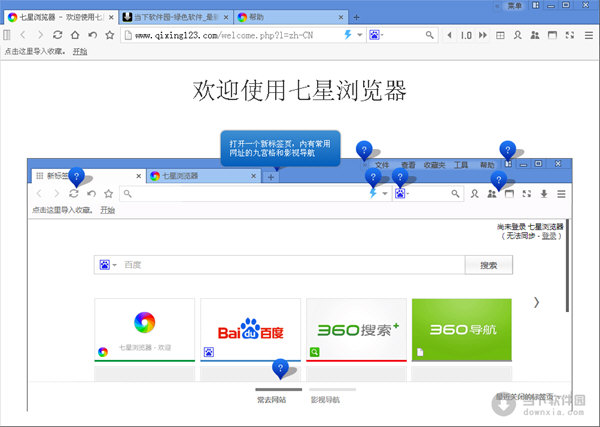Open a new tab with outer plus button
600x427 pixels.
(356, 17)
